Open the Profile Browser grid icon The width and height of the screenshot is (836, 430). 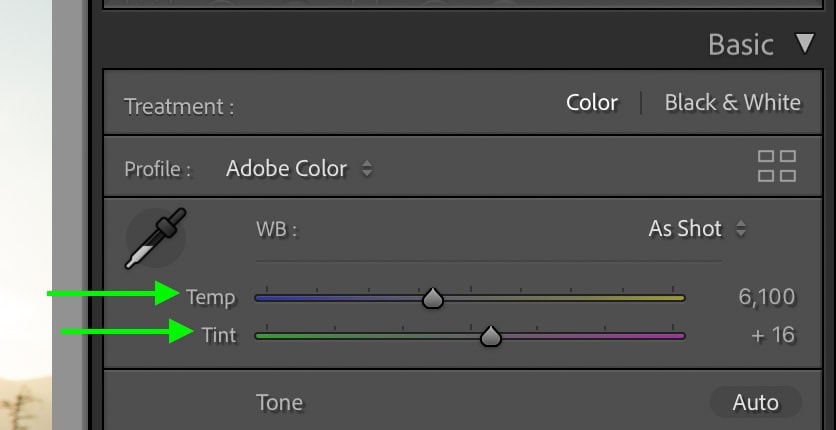pyautogui.click(x=777, y=166)
